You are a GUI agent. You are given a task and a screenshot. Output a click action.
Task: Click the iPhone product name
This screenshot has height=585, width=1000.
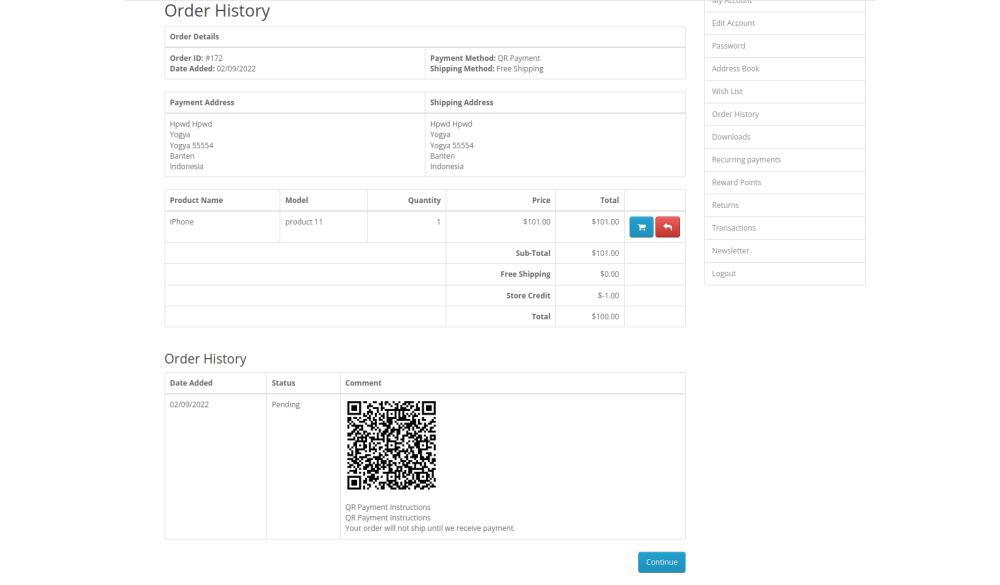[x=182, y=222]
